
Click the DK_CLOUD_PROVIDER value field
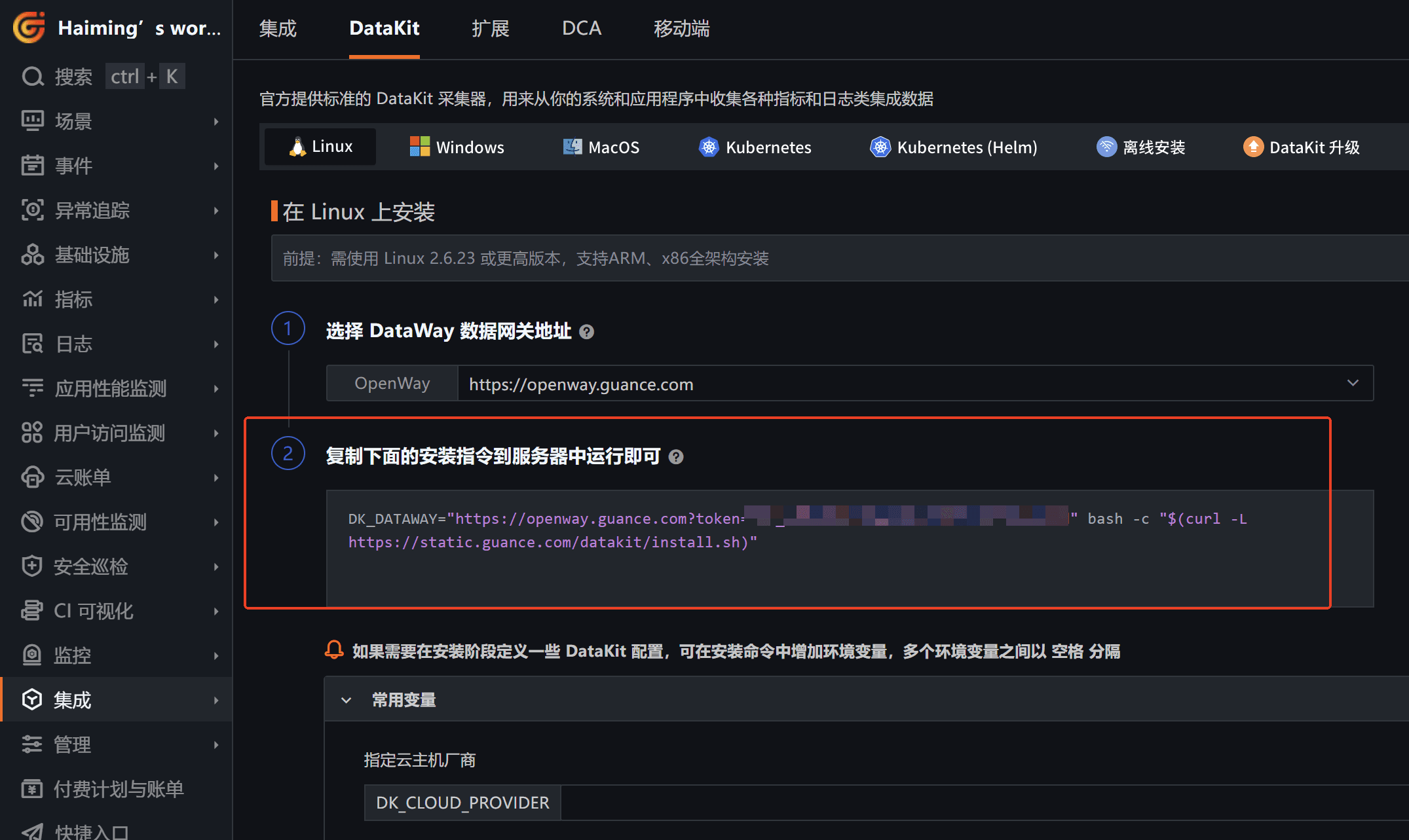pos(985,802)
